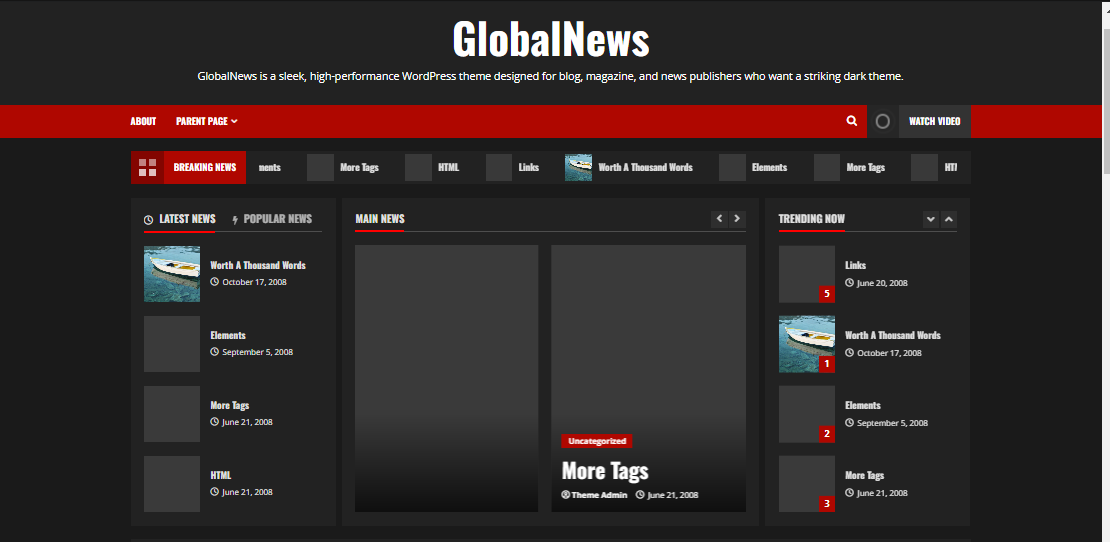Click the left blank Main News slide card
The width and height of the screenshot is (1110, 542).
[x=447, y=379]
